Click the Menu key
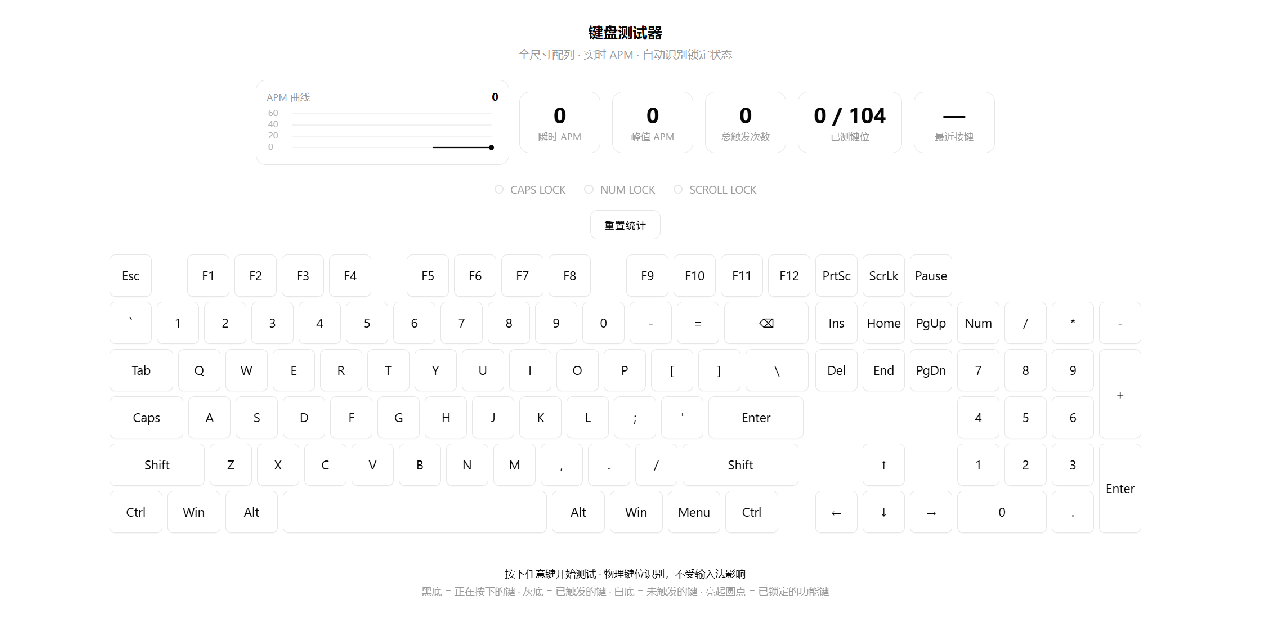Viewport: 1280px width, 640px height. [694, 512]
